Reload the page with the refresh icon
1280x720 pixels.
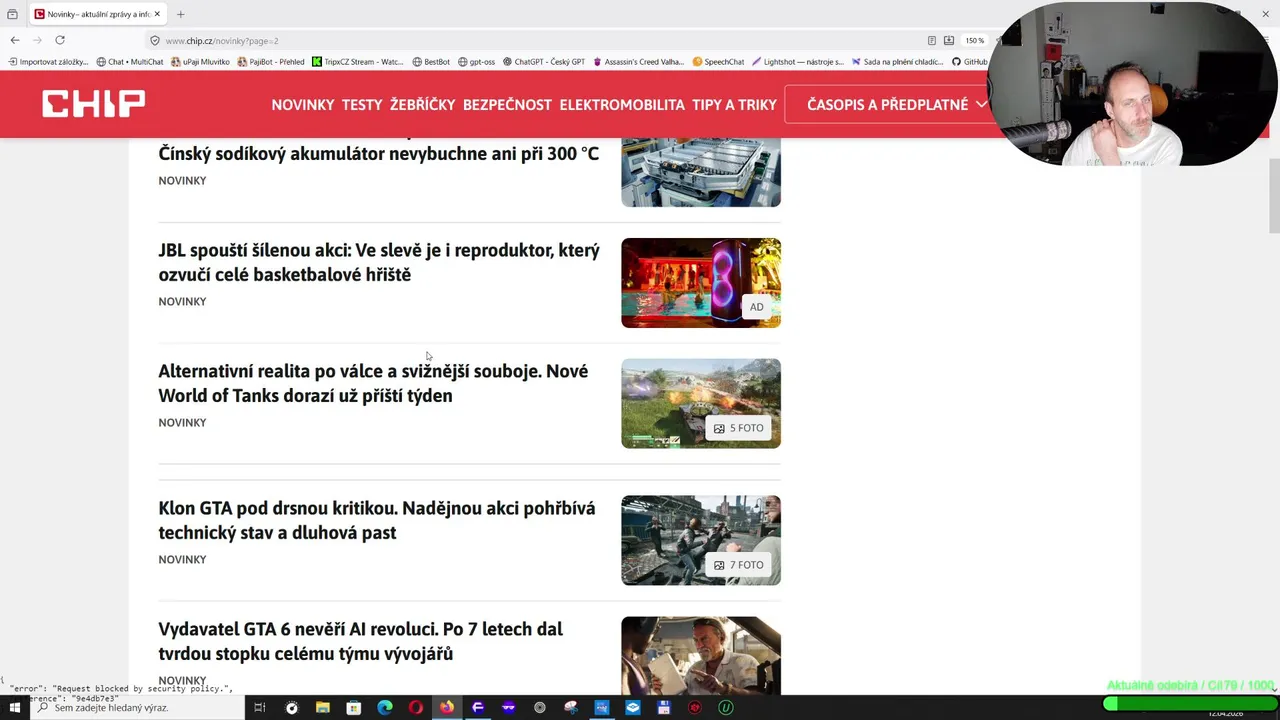pyautogui.click(x=60, y=40)
